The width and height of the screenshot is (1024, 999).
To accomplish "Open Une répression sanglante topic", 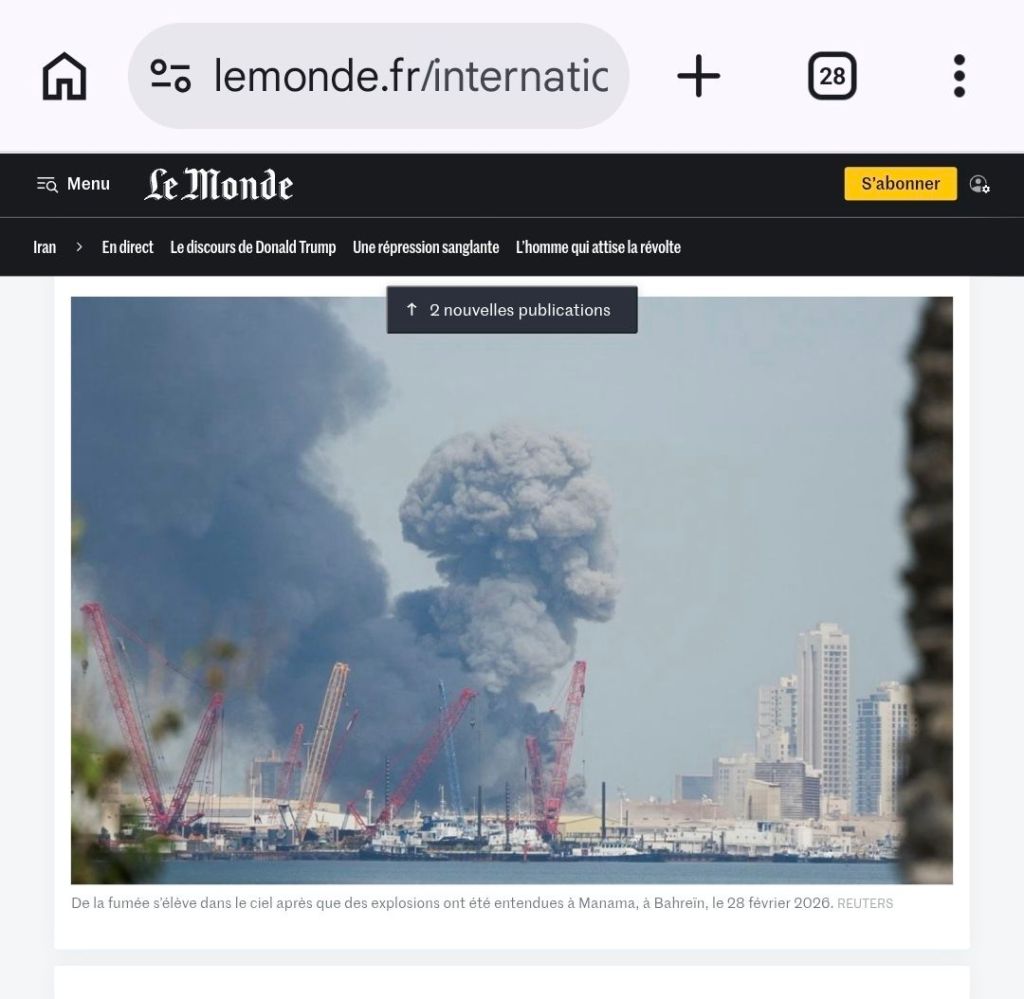I will (426, 247).
